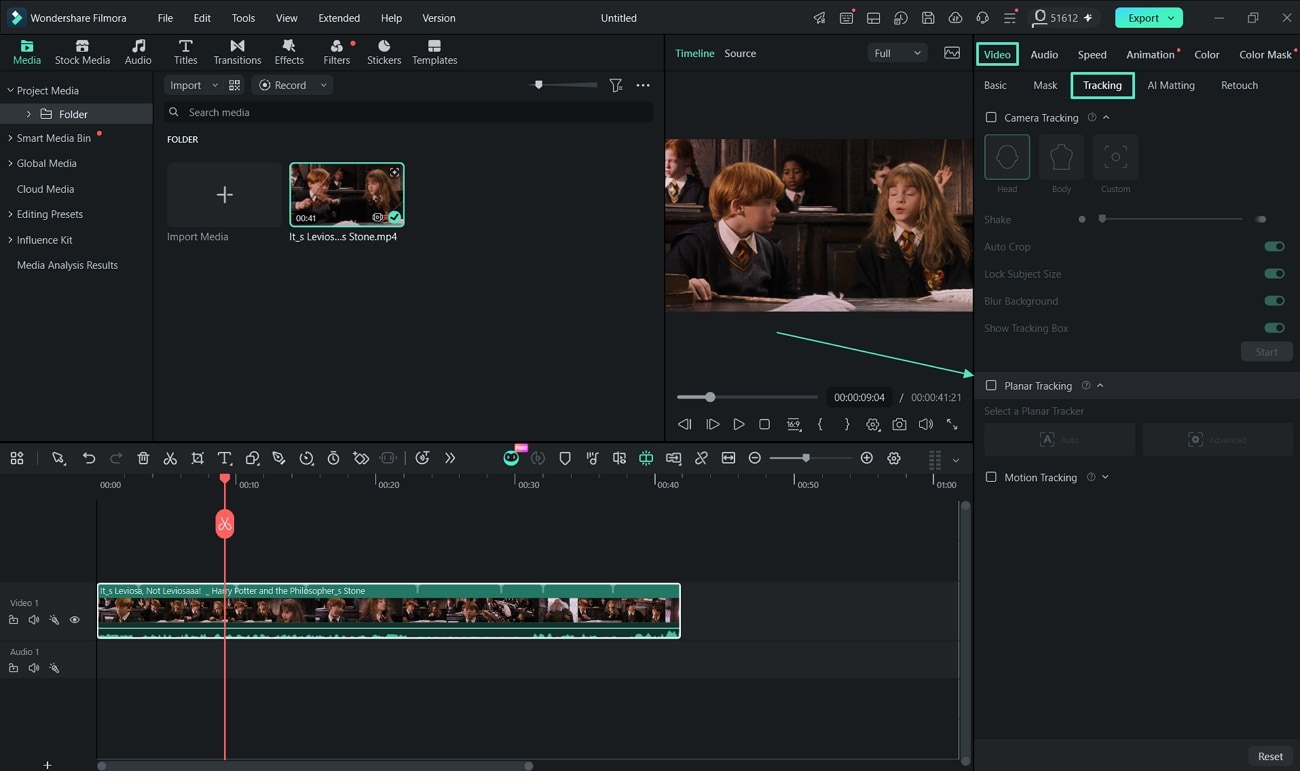Hide Video 1 track with eye icon
Screen dimensions: 1300x771
point(74,620)
